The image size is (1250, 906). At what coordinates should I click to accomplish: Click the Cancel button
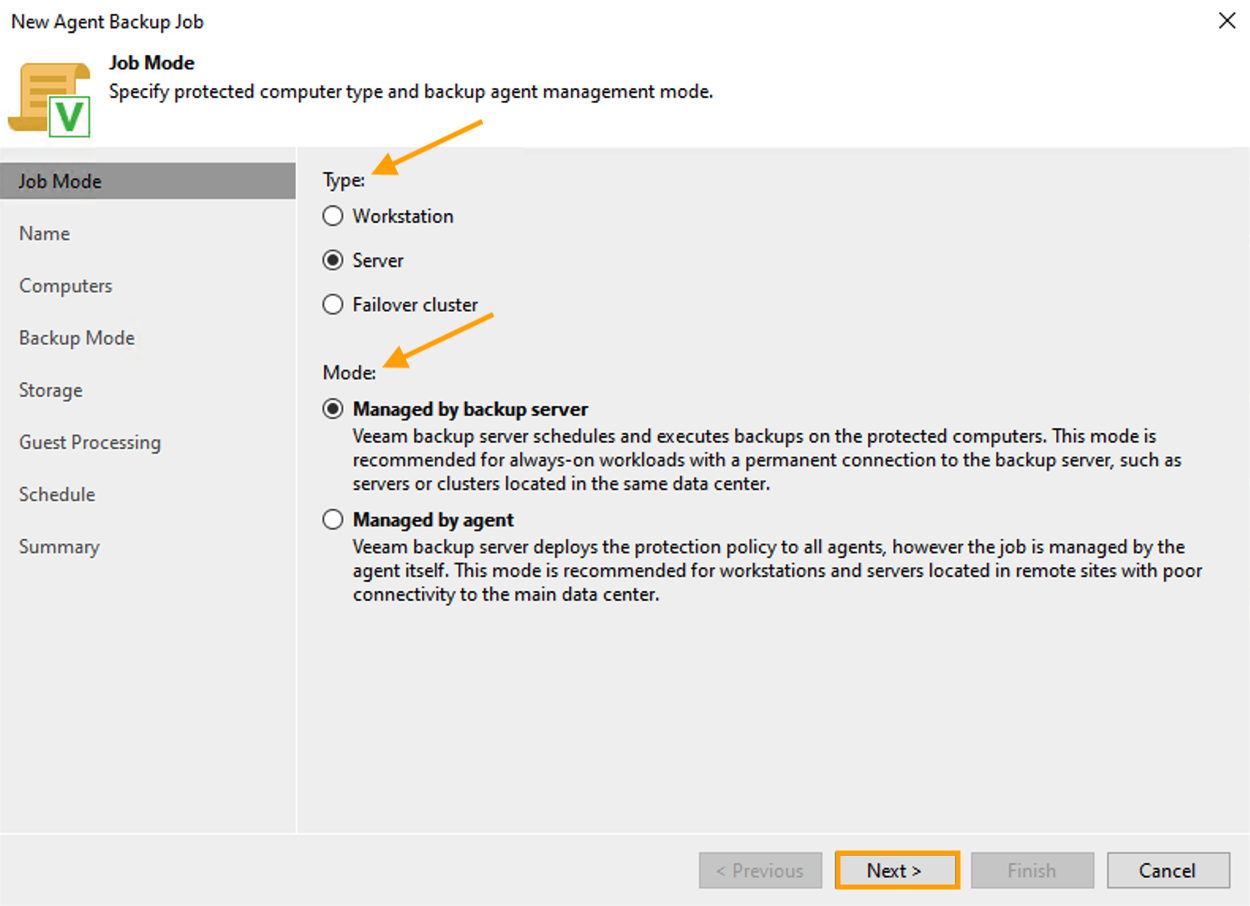(x=1167, y=870)
